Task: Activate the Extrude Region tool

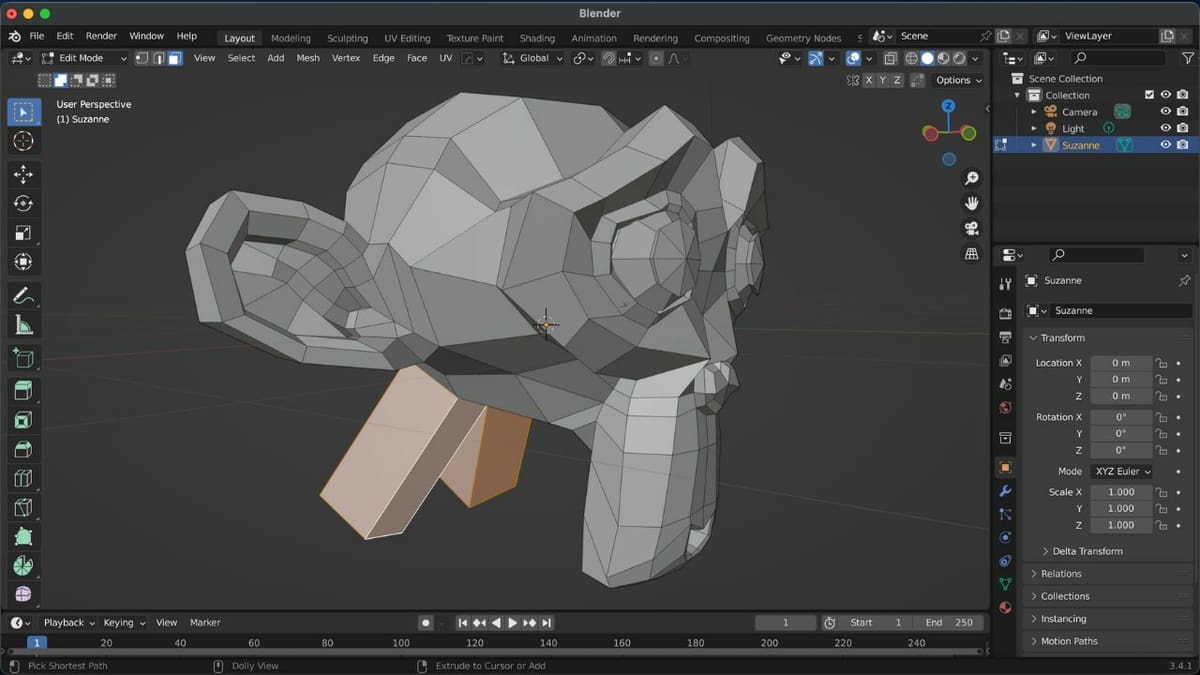Action: (x=24, y=390)
